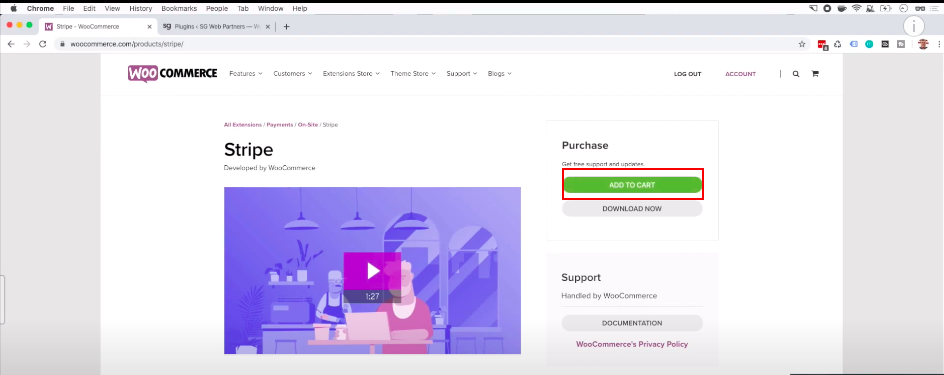The image size is (944, 375).
Task: Click the recycle-arrows extension icon
Action: pyautogui.click(x=837, y=44)
